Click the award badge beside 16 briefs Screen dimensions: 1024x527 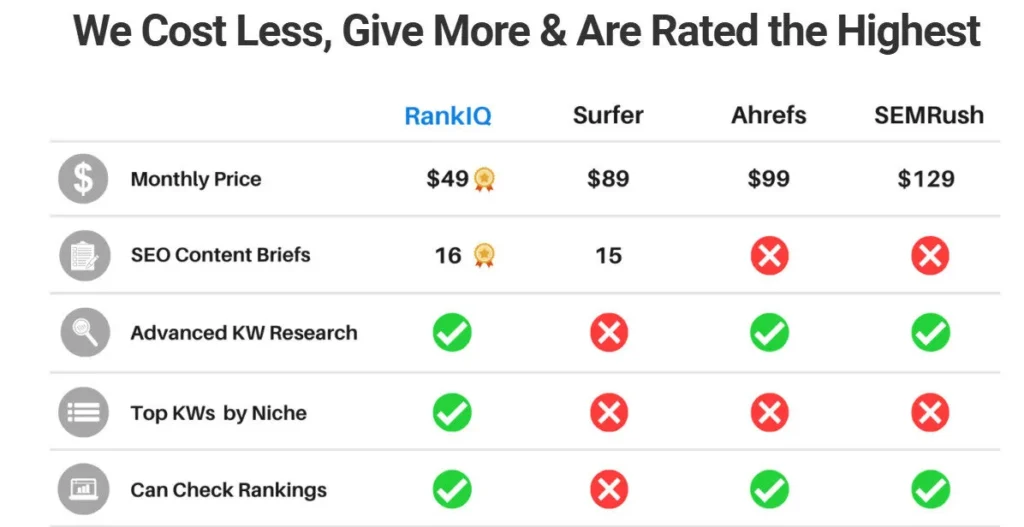coord(484,256)
